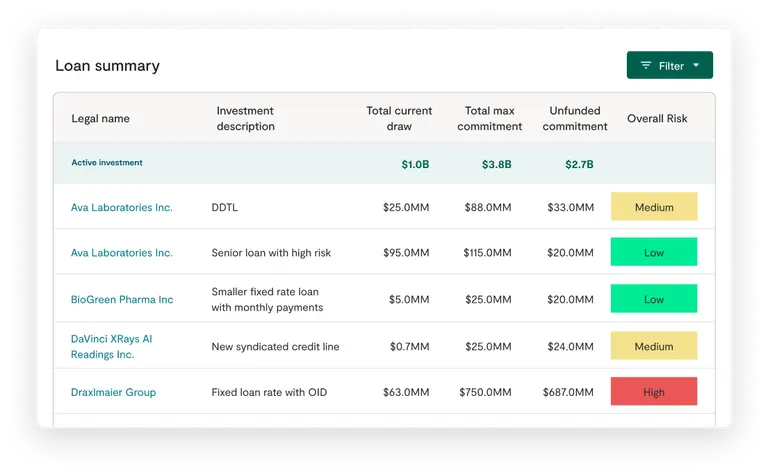Image resolution: width=768 pixels, height=473 pixels.
Task: Click the DDTL investment description cell
Action: 225,208
